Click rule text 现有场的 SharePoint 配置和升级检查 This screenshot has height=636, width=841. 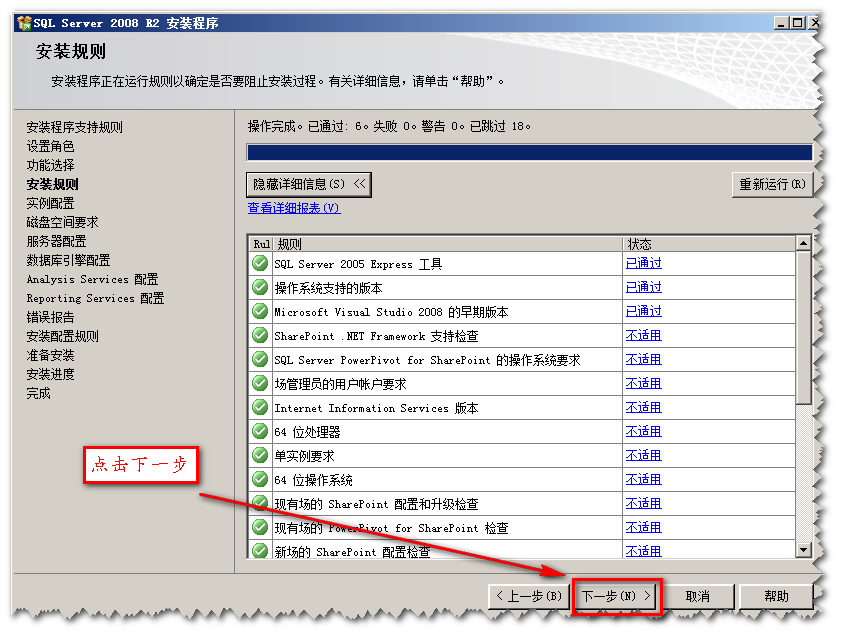coord(376,504)
